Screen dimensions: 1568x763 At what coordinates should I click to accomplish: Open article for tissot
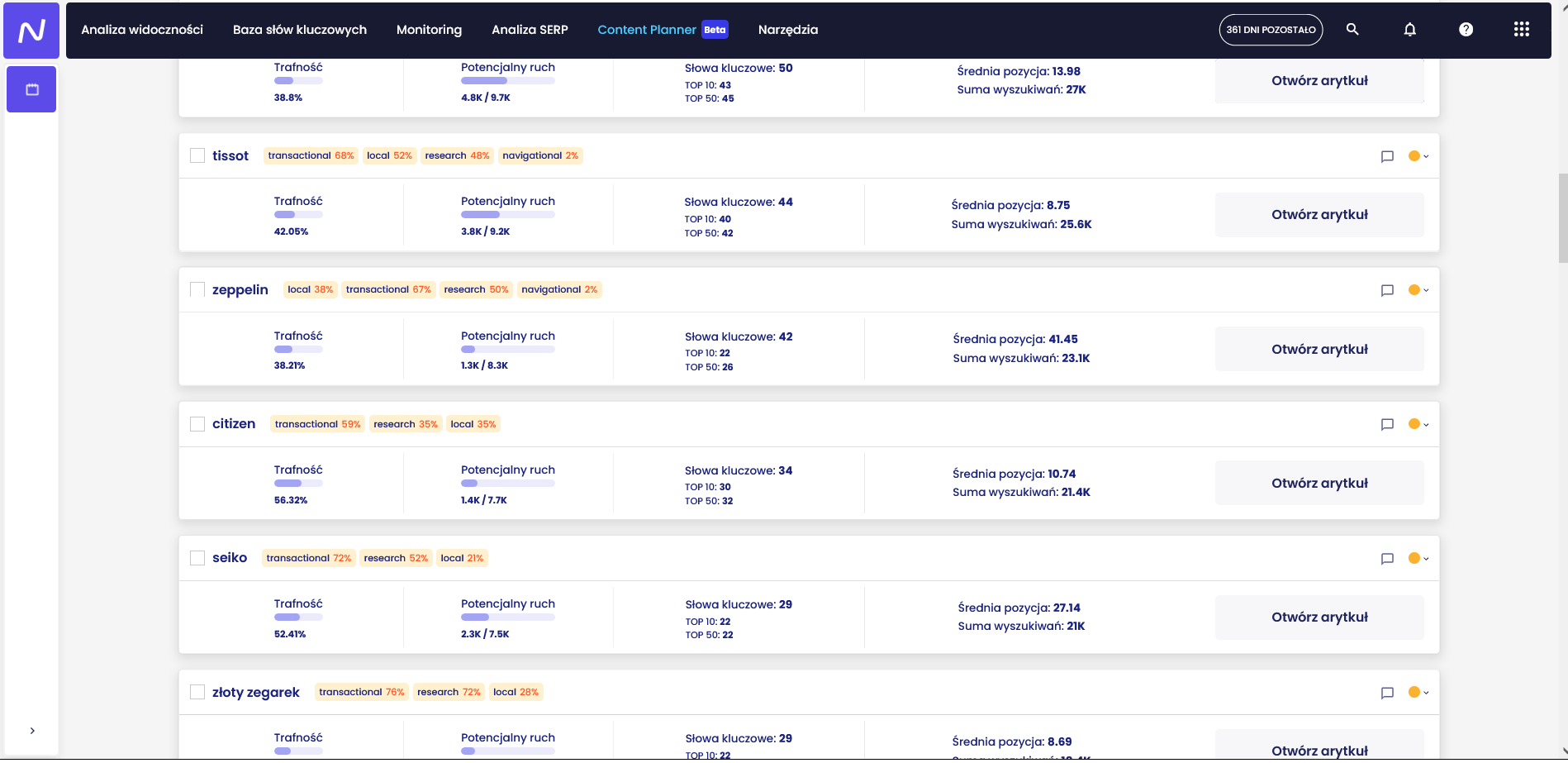pyautogui.click(x=1319, y=215)
